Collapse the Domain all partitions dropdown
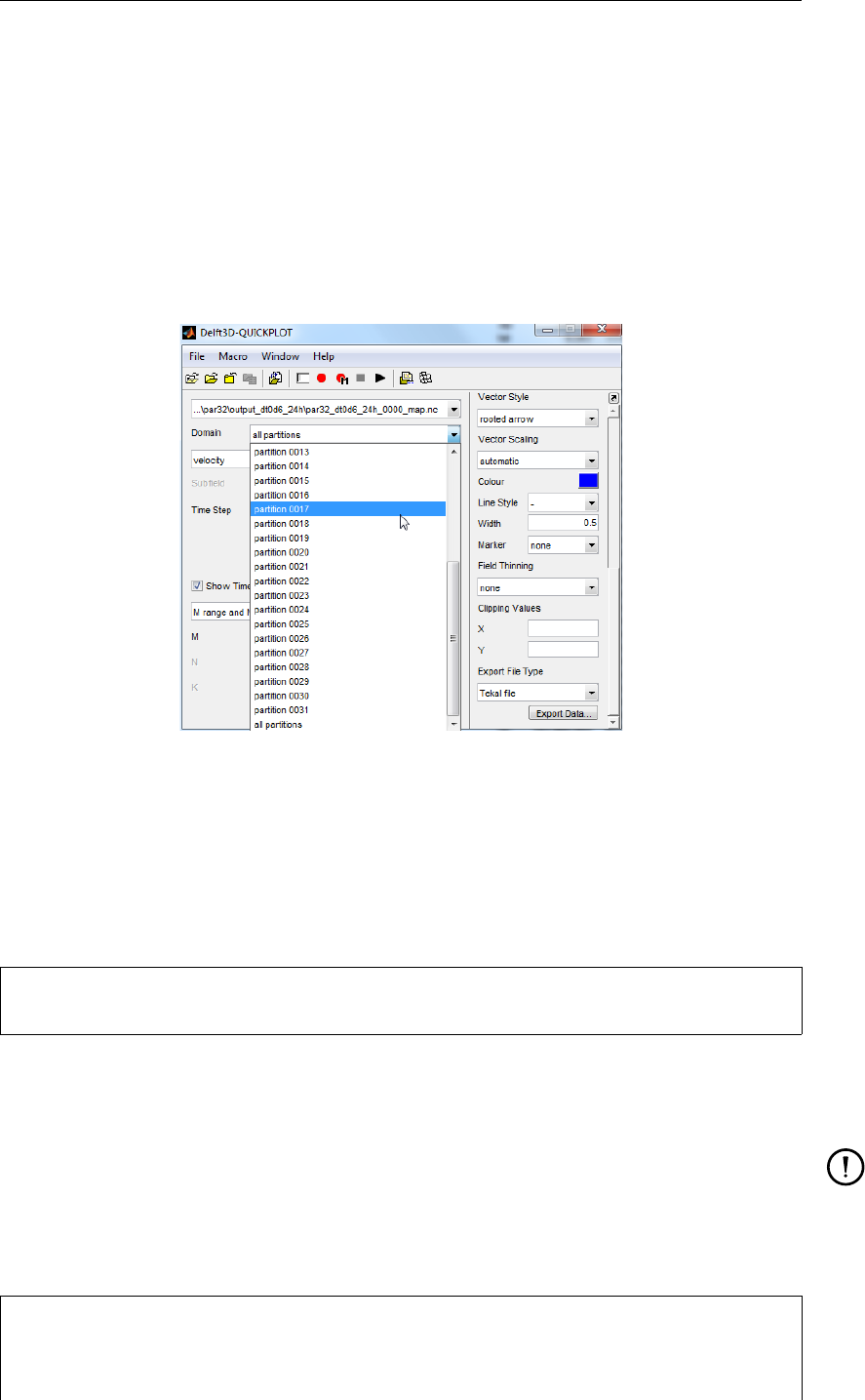 tap(453, 435)
